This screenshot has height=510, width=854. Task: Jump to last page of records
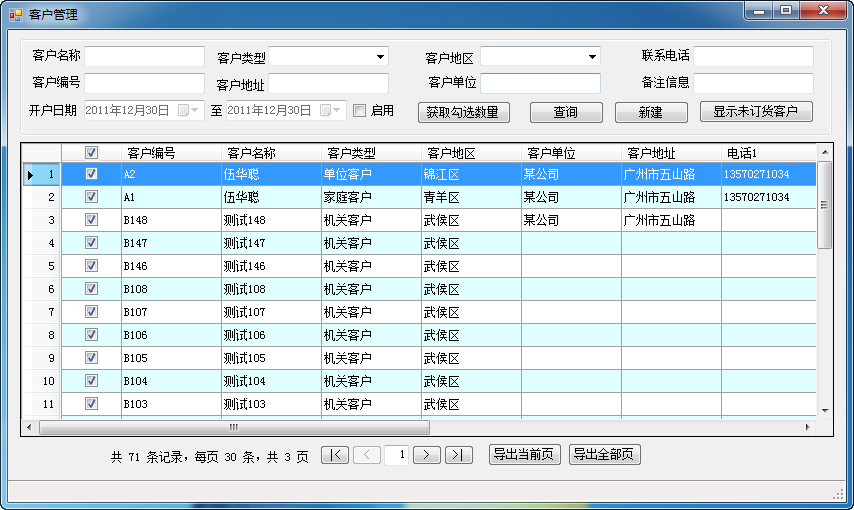(x=459, y=454)
